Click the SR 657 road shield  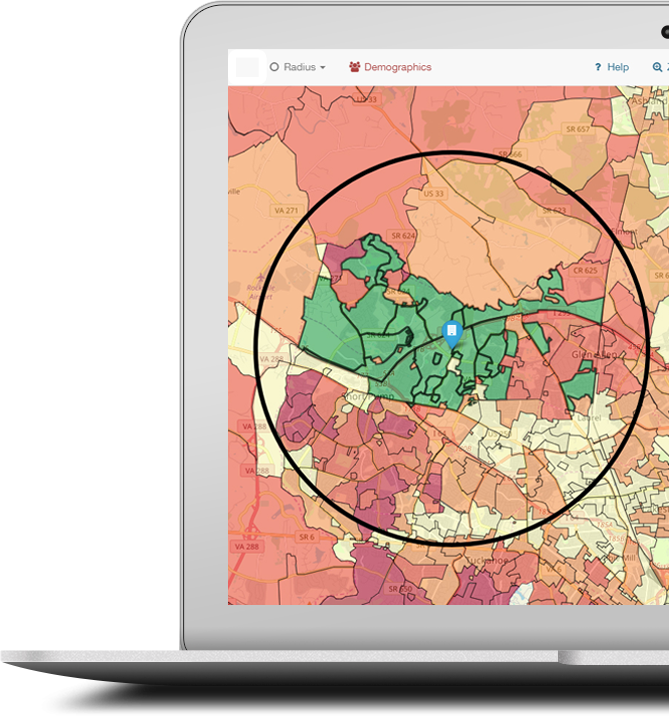tap(576, 130)
